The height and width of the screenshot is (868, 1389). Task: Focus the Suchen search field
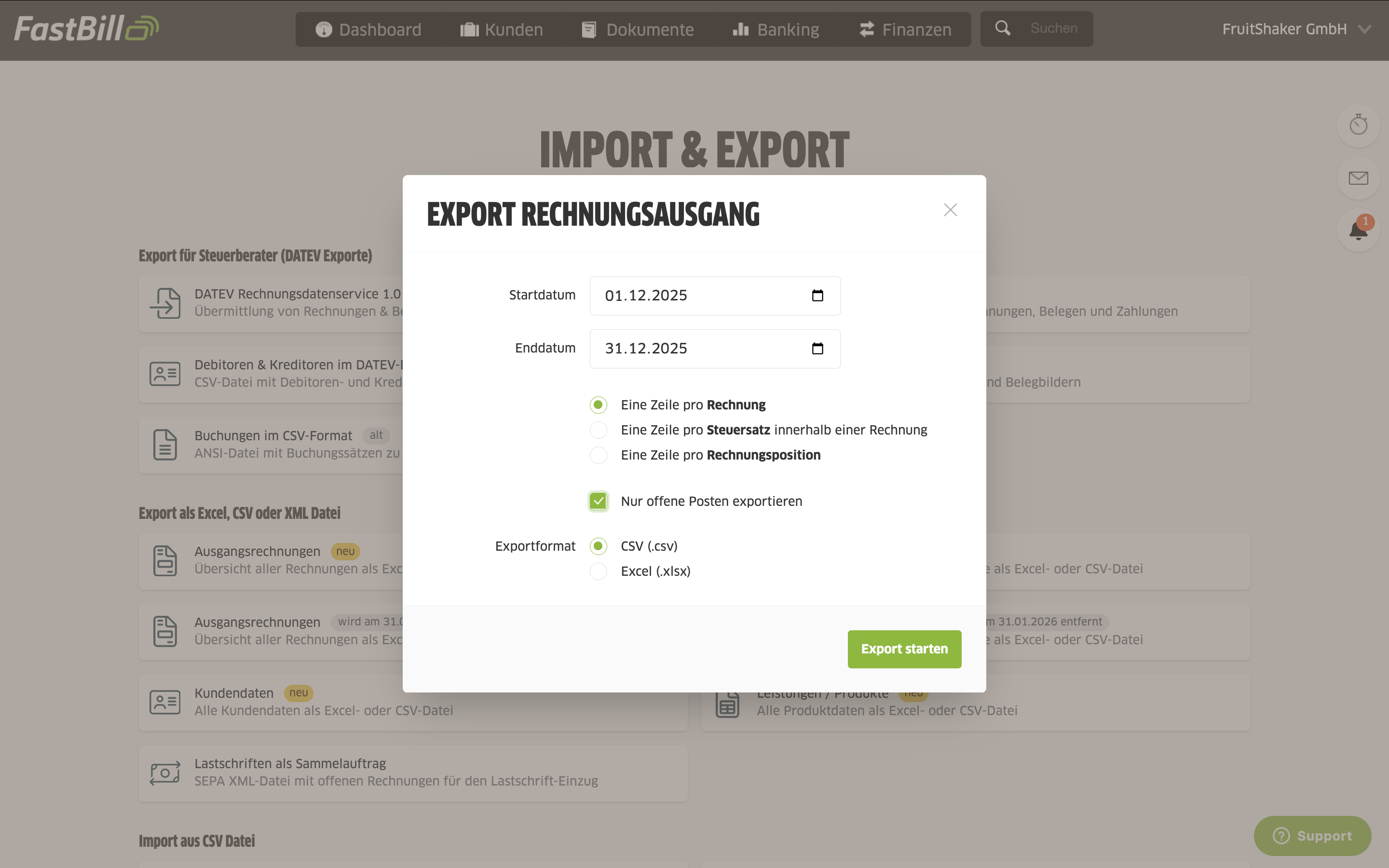coord(1054,28)
